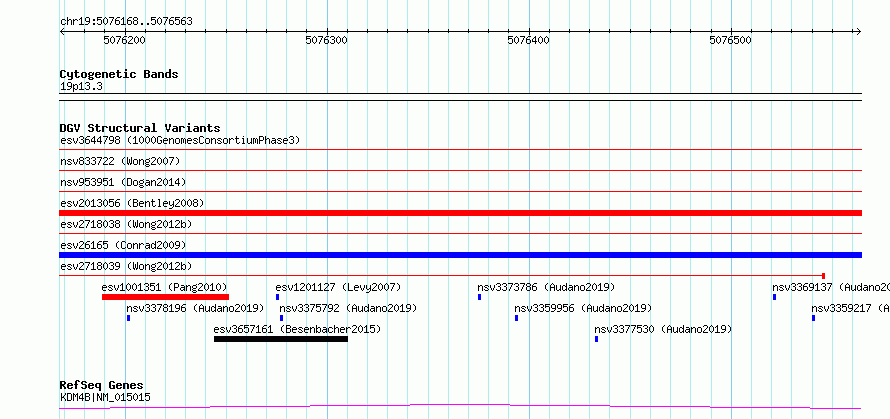Image resolution: width=890 pixels, height=419 pixels.
Task: Click the blue marker under esv1201127
Action: coord(278,297)
